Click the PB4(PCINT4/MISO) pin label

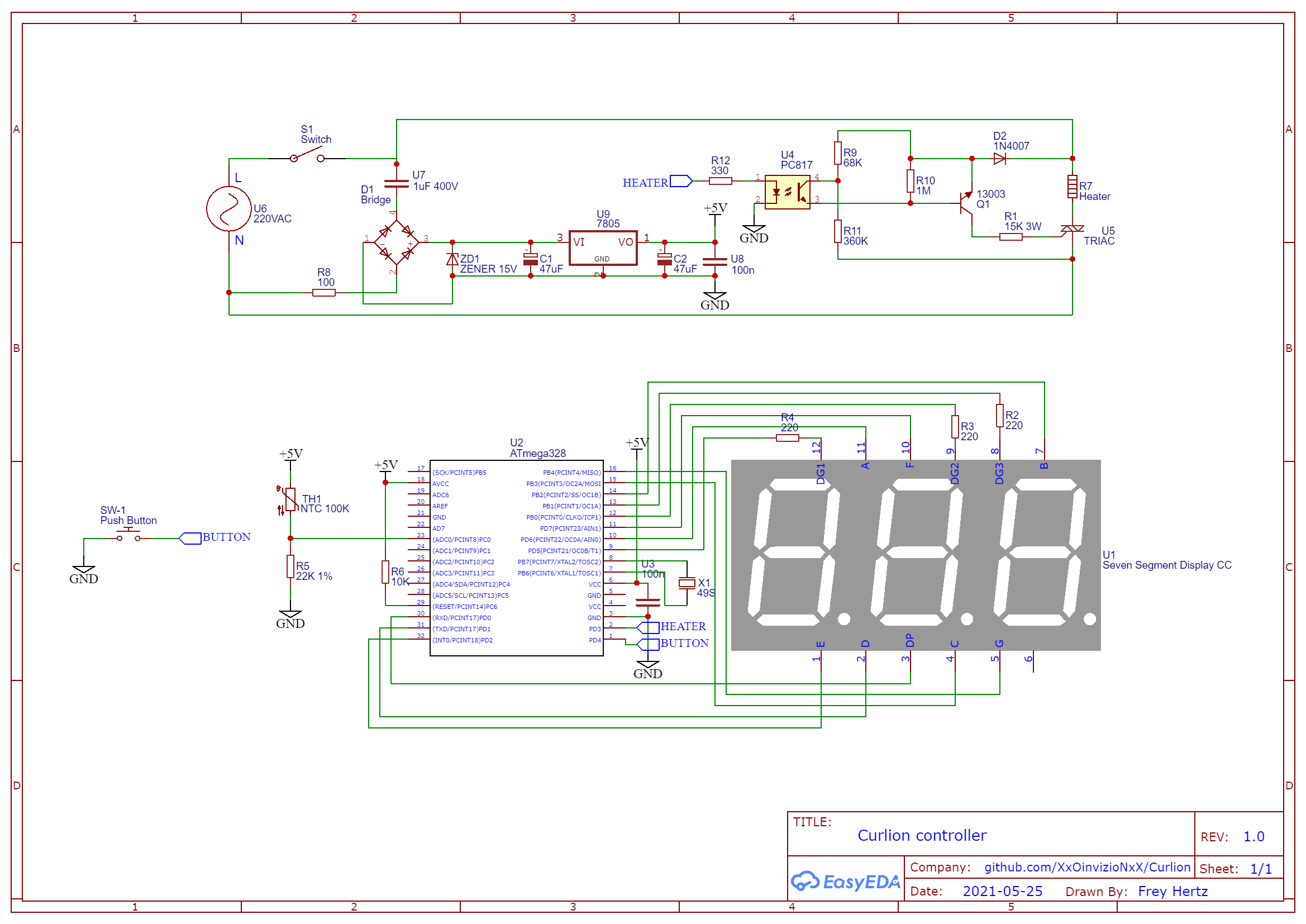point(571,472)
